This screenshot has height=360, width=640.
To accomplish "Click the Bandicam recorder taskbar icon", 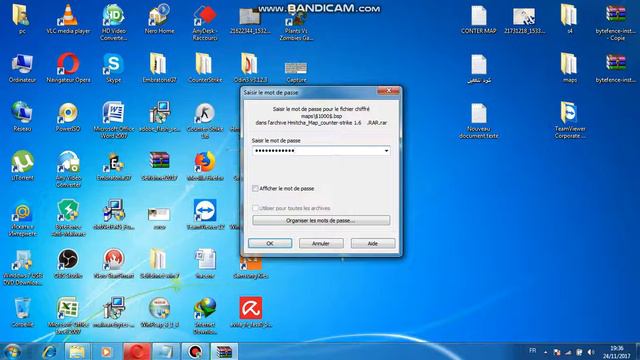I will click(x=195, y=351).
